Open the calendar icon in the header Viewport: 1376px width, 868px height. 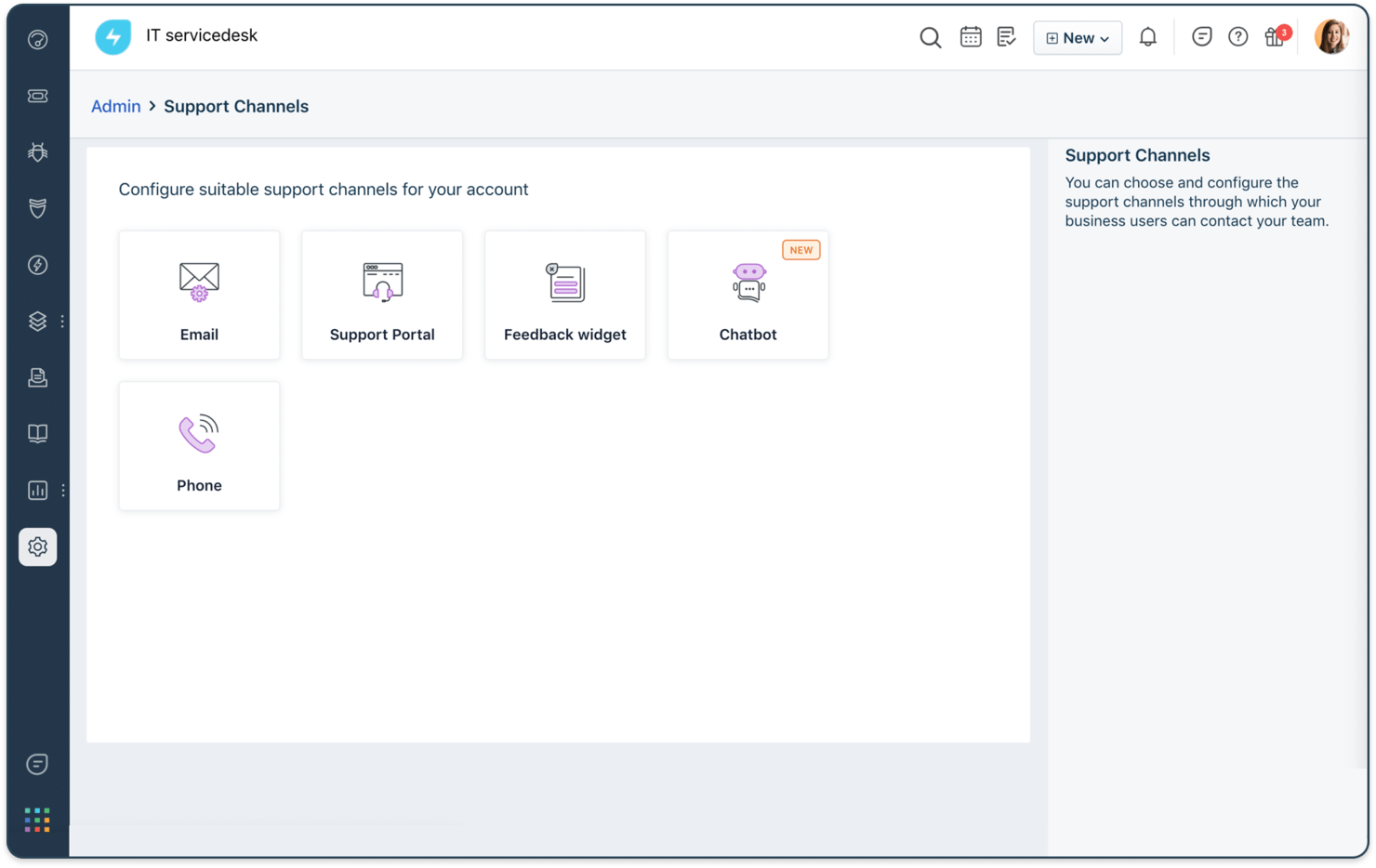pyautogui.click(x=971, y=36)
